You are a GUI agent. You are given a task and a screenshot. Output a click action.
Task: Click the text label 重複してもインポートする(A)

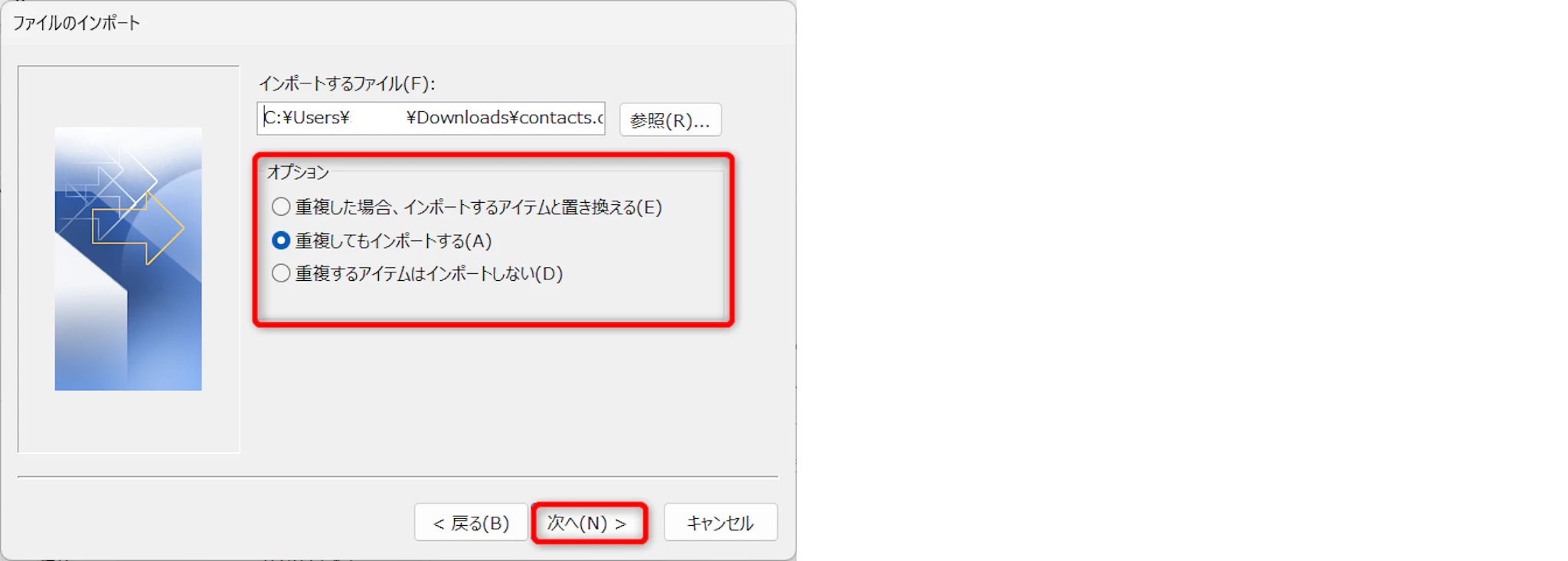click(x=394, y=241)
